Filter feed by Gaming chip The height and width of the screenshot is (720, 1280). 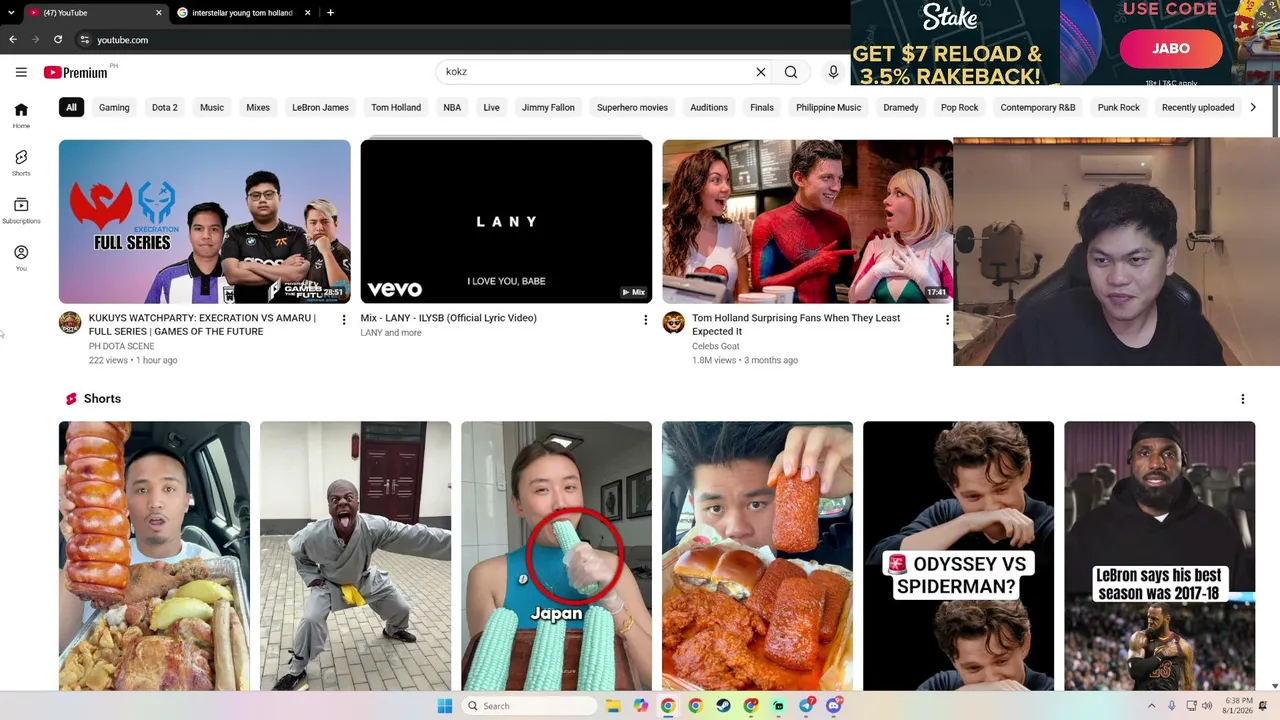(x=114, y=107)
